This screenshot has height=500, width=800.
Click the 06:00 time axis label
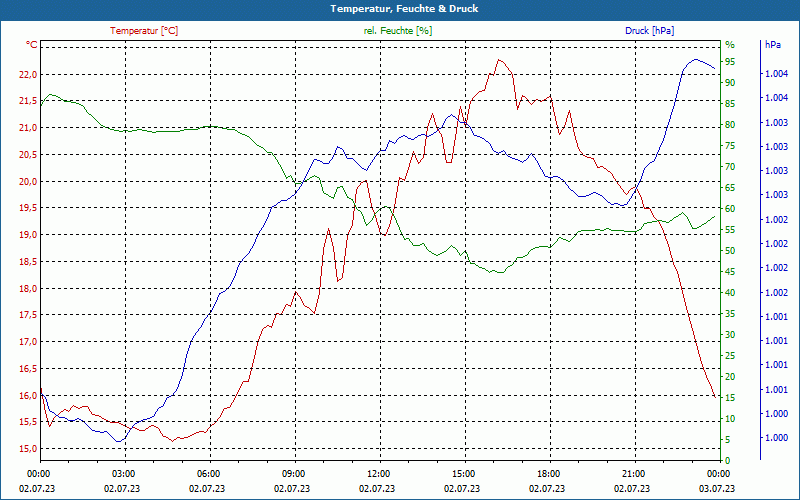(x=207, y=474)
